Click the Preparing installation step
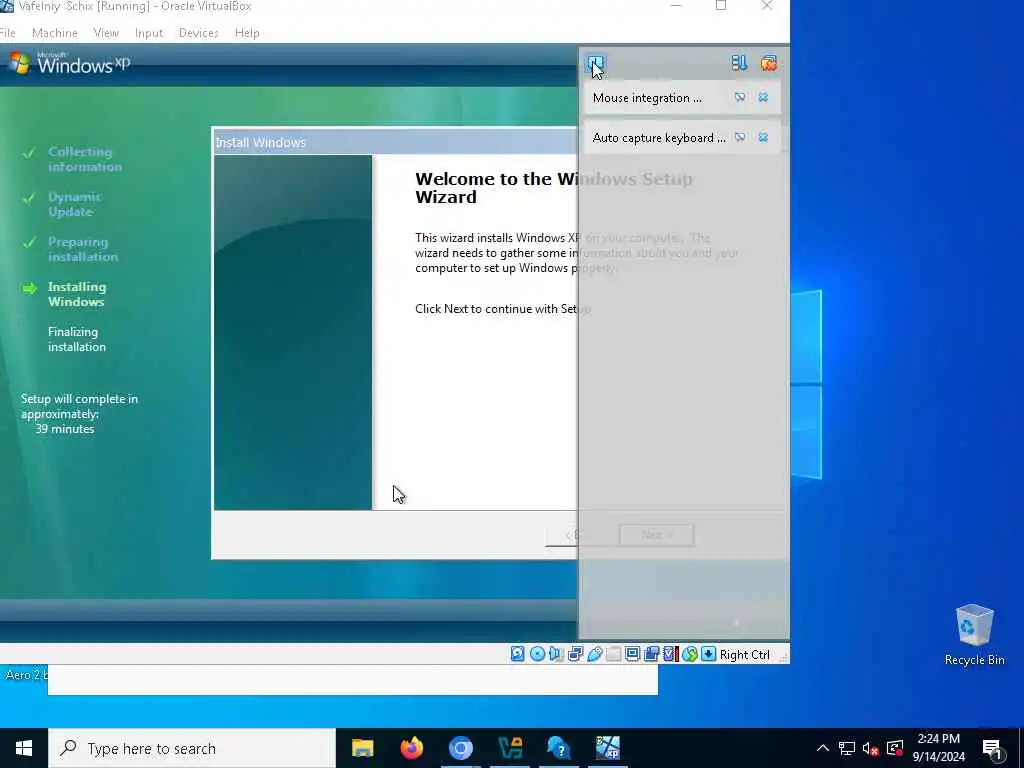The image size is (1024, 768). click(82, 249)
